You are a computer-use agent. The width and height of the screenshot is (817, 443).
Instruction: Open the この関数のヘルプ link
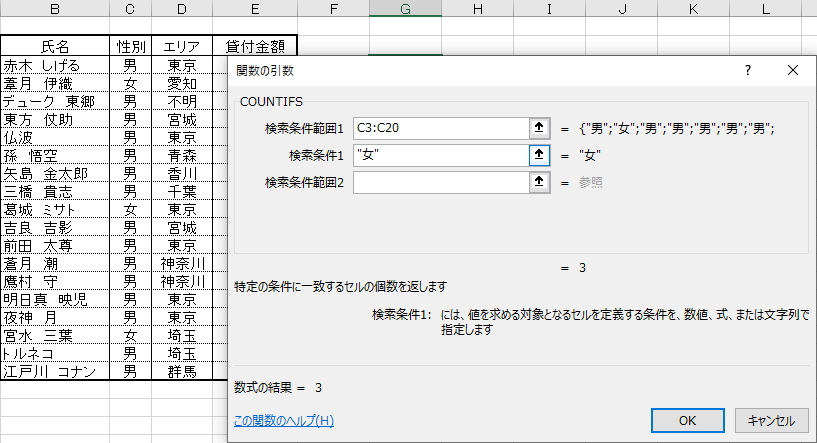283,421
